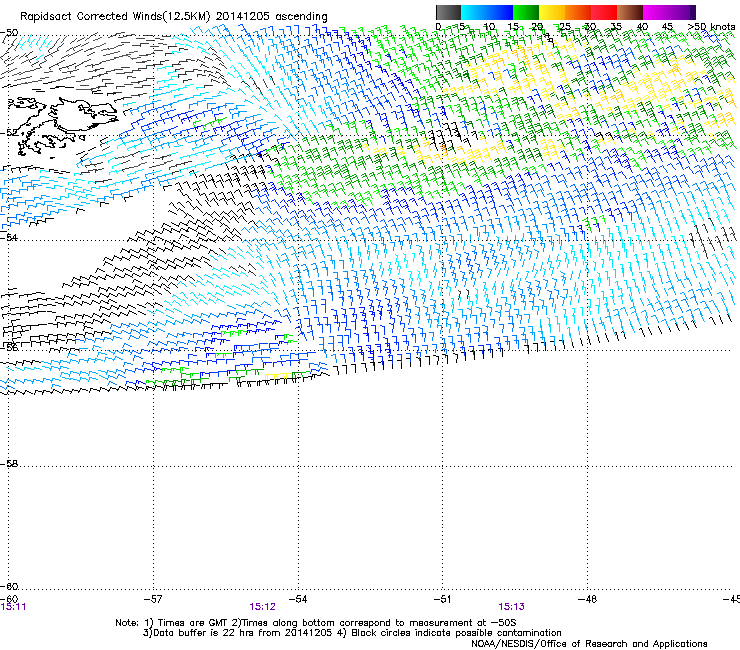
Task: Click the -54 latitude label
Action: point(9,237)
